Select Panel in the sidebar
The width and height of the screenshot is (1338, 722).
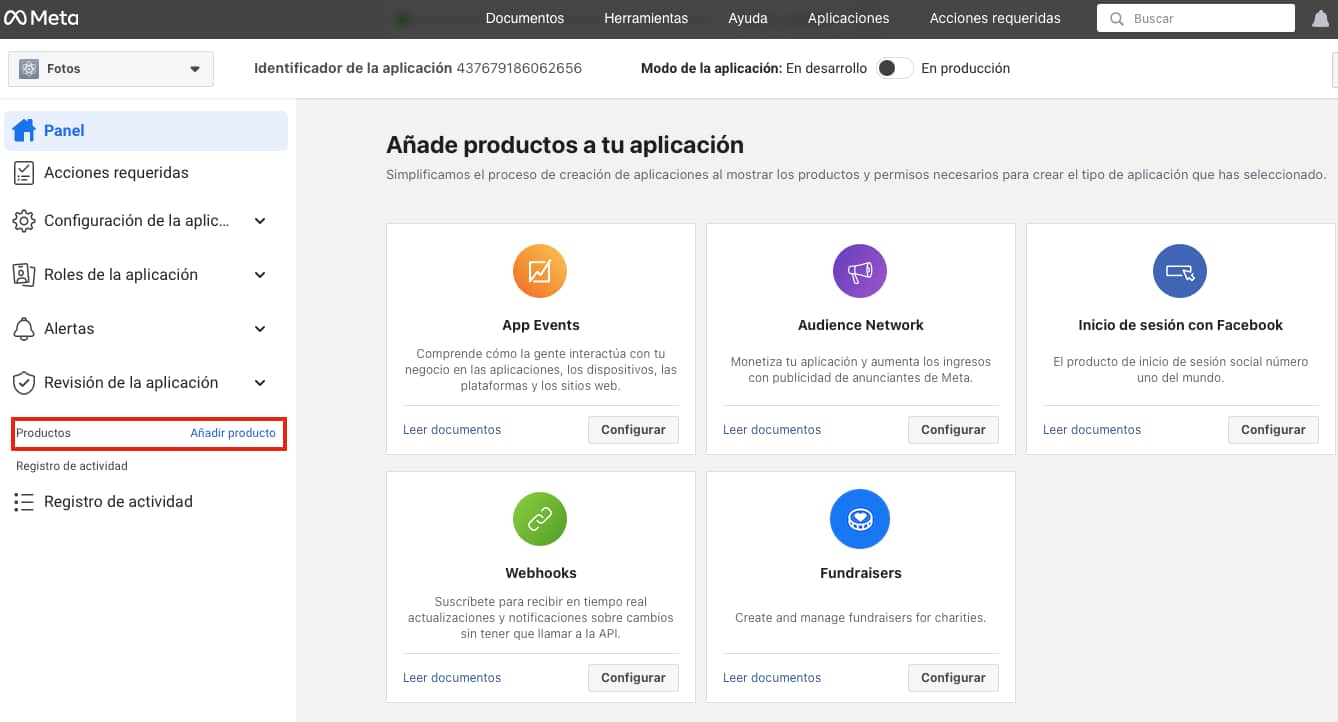[x=146, y=130]
